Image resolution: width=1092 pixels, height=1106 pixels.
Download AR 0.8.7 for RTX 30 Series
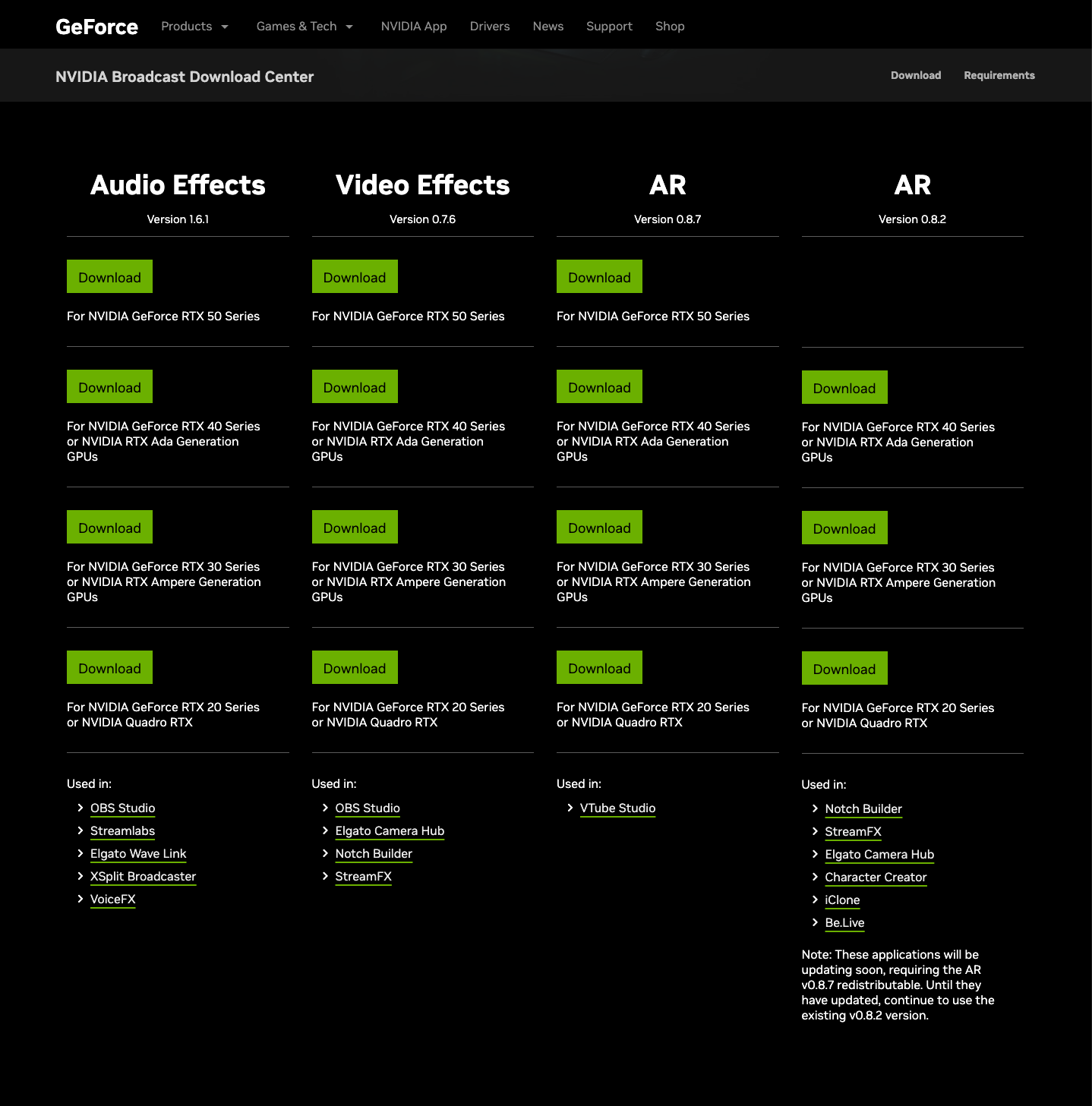[x=599, y=527]
